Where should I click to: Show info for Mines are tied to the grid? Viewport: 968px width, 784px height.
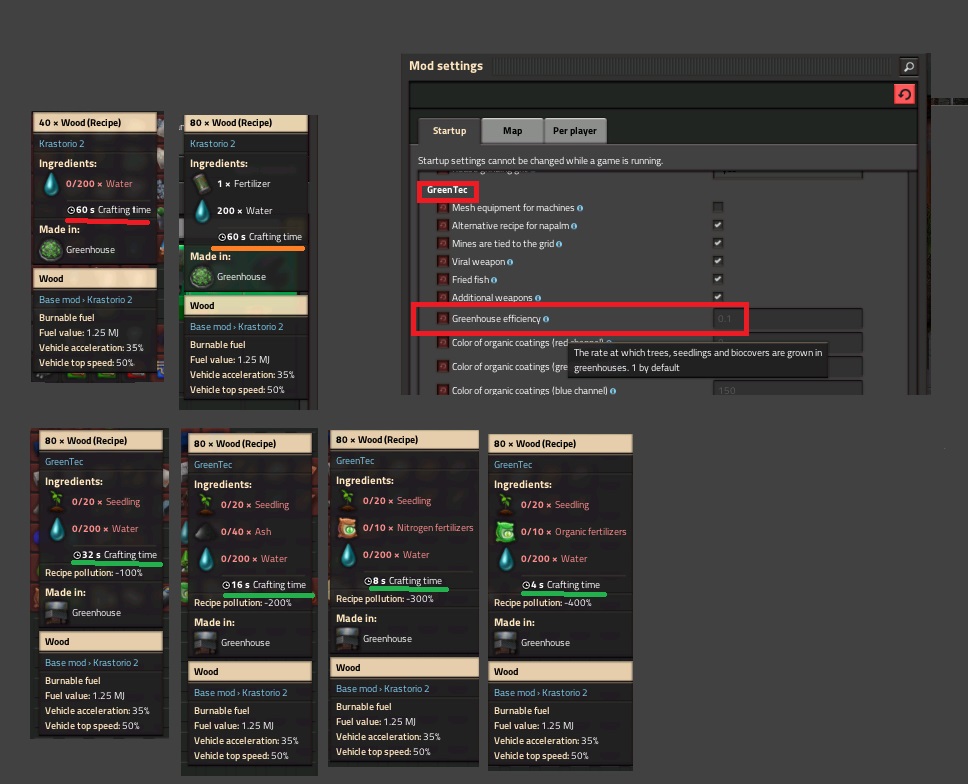click(x=559, y=244)
